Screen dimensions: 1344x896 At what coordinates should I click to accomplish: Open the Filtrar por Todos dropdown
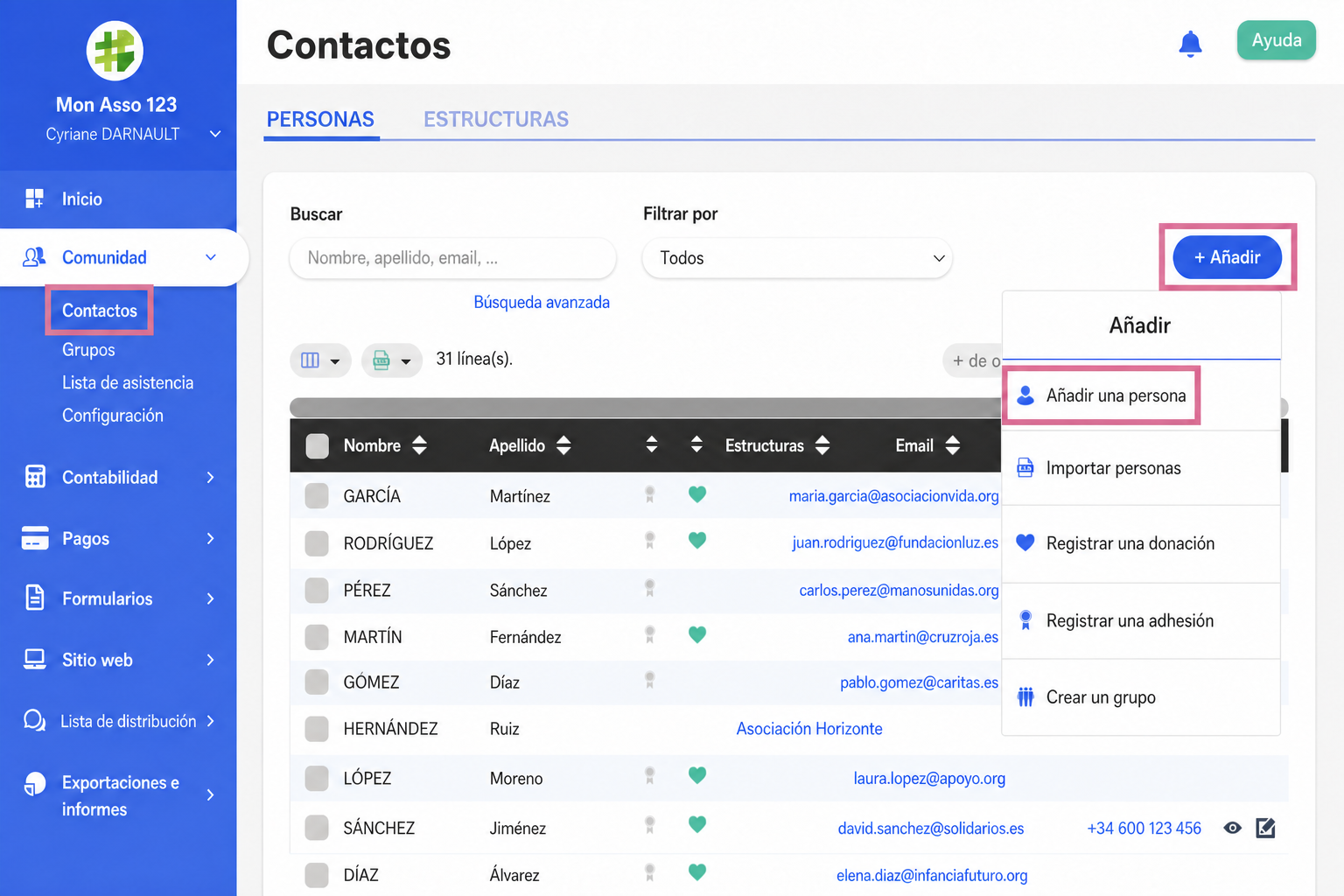pyautogui.click(x=797, y=258)
